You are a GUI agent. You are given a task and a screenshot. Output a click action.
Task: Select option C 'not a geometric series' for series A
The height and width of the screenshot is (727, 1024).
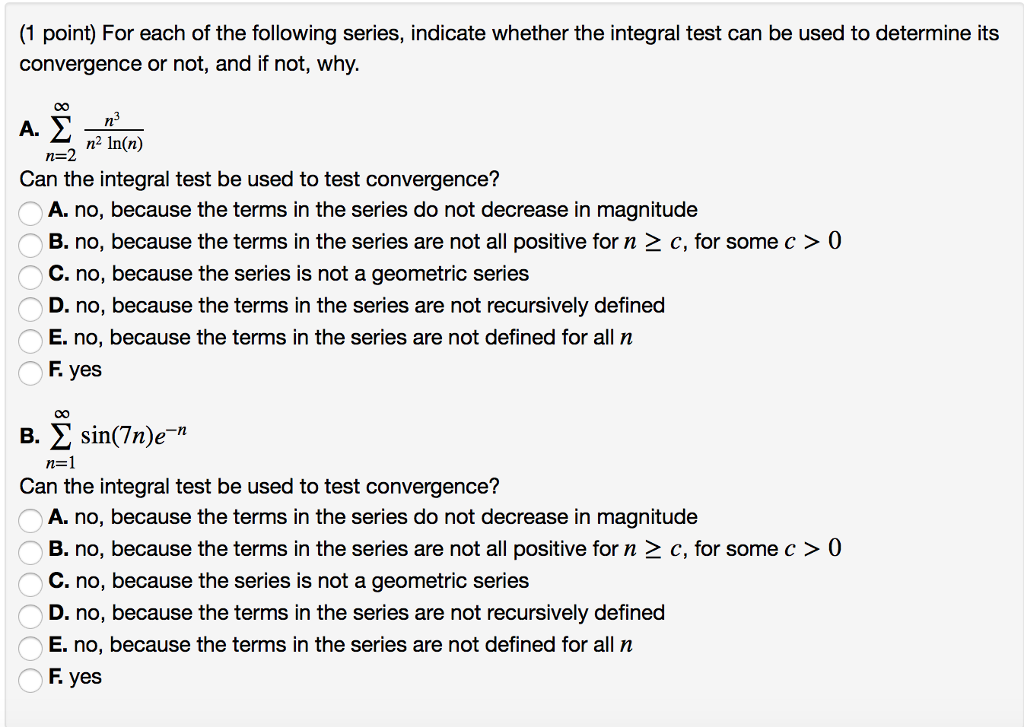tap(29, 273)
